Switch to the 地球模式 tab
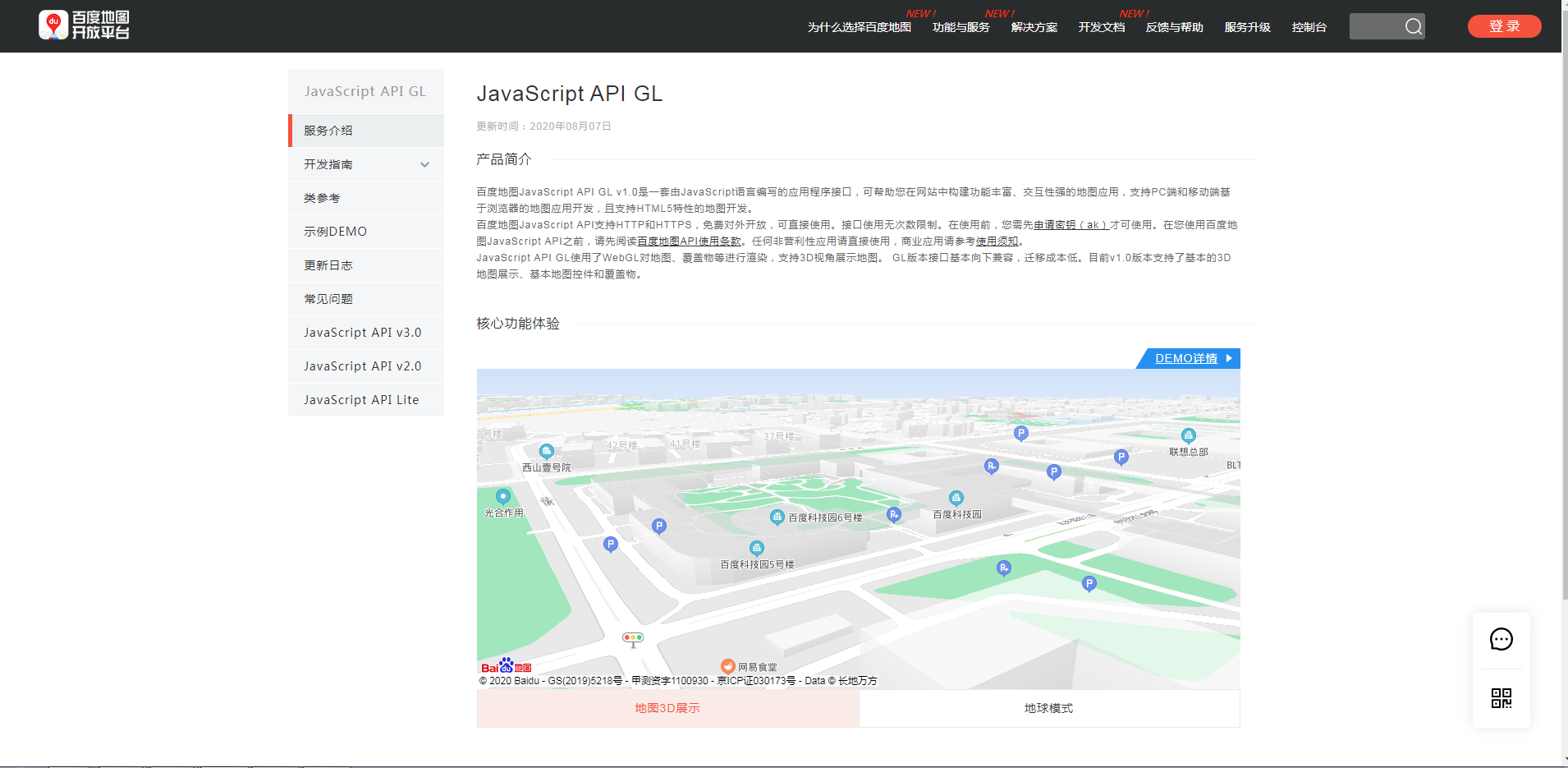 click(x=1048, y=707)
